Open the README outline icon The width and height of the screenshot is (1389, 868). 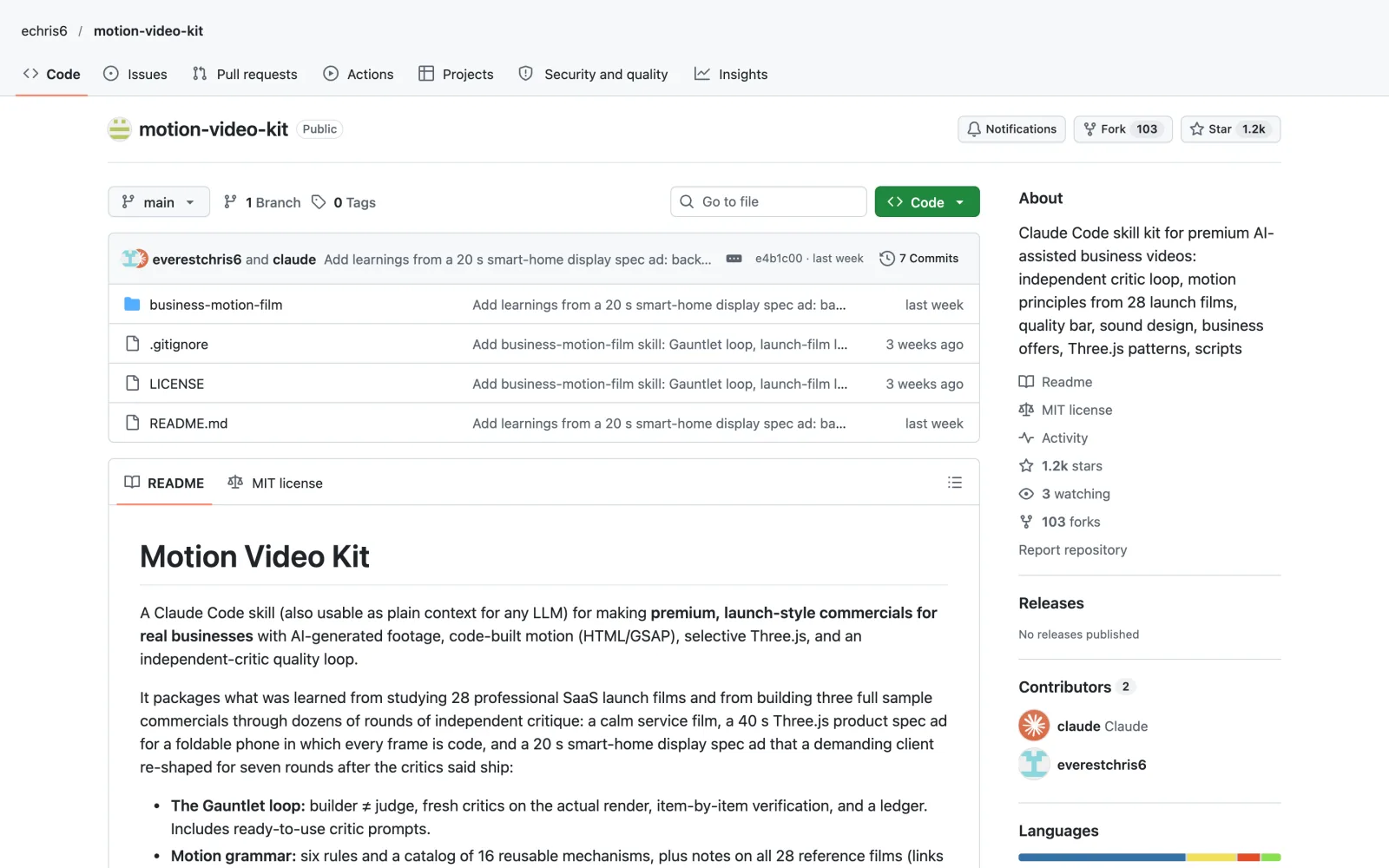pos(955,483)
